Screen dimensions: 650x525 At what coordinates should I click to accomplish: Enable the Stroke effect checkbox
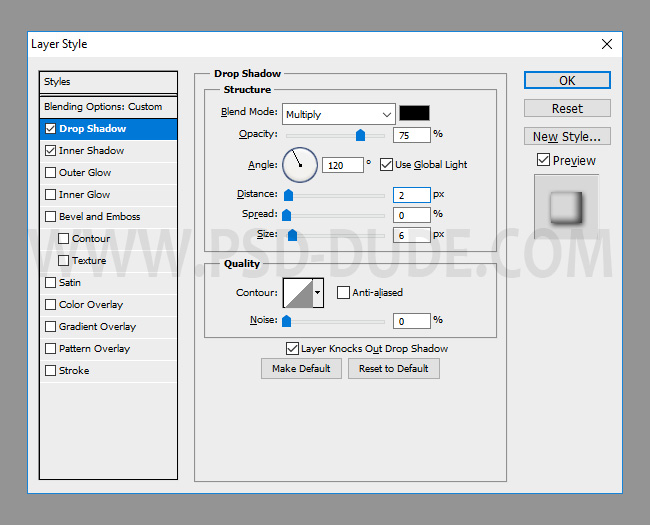click(51, 371)
